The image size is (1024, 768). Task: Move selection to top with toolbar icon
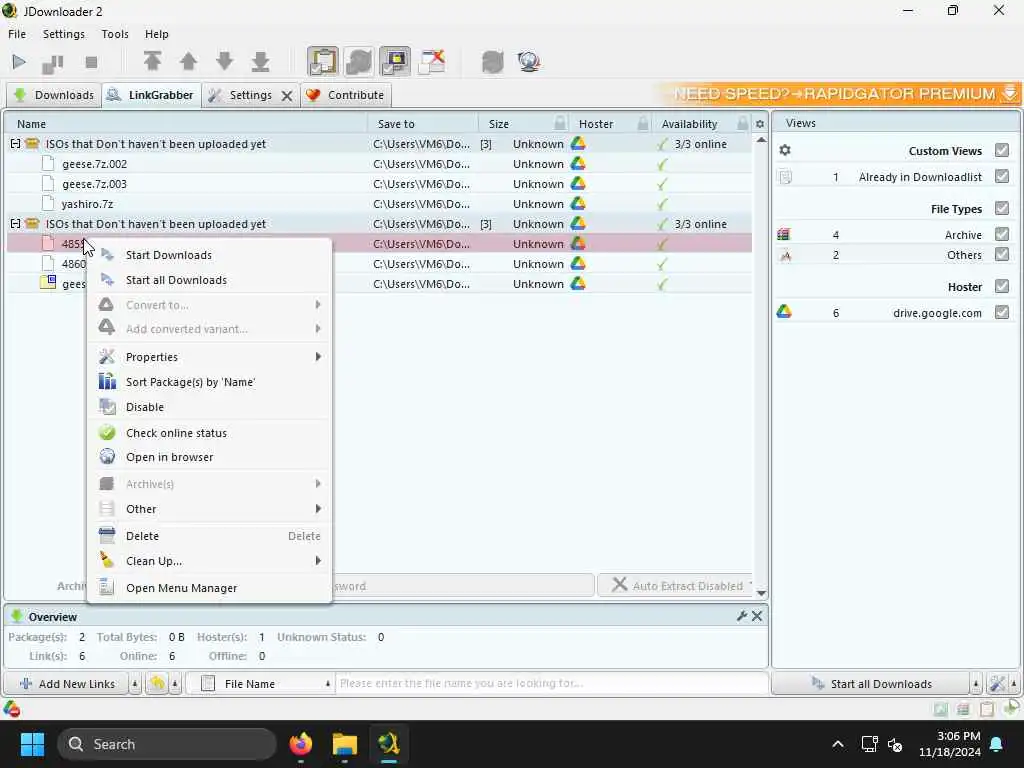(153, 61)
